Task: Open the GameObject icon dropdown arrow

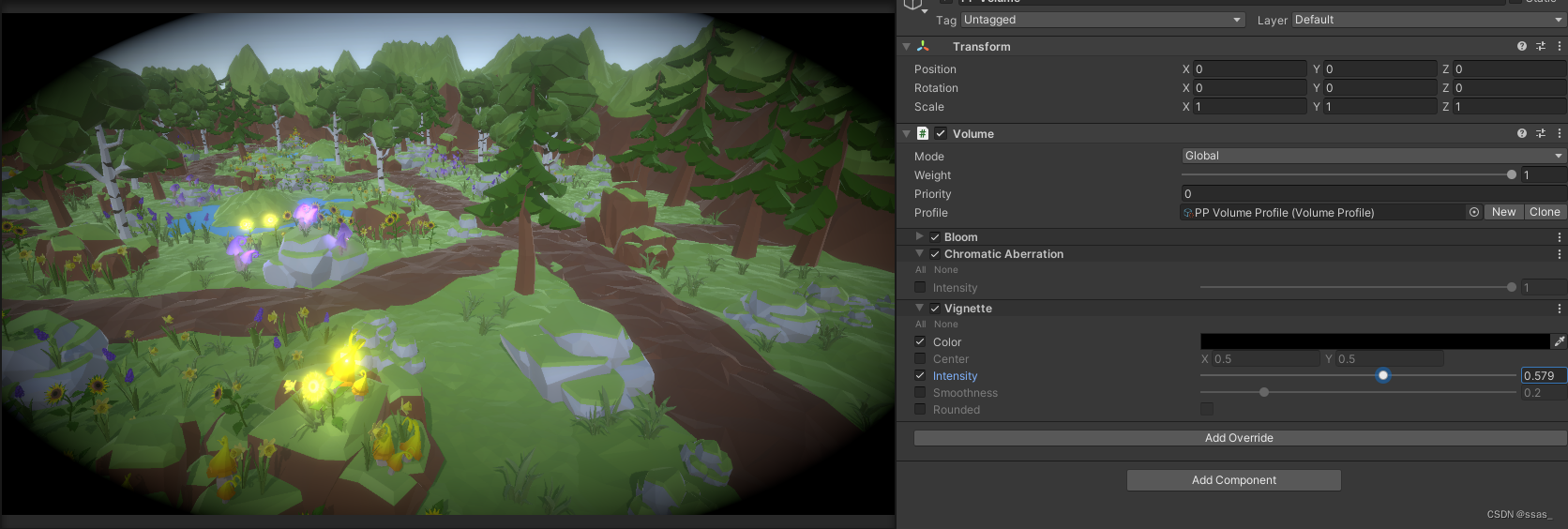Action: tap(926, 12)
